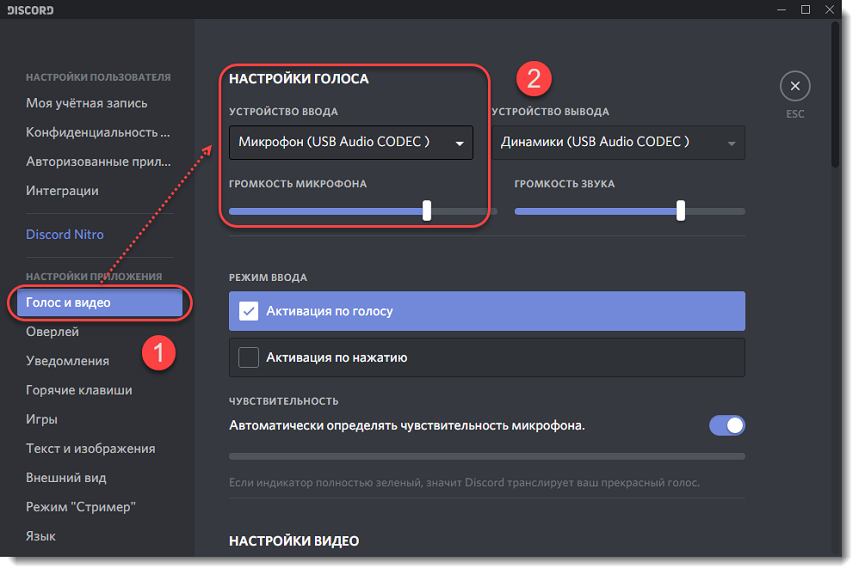Go to 'Авторизованные прил...' section
This screenshot has height=574, width=859.
click(99, 161)
